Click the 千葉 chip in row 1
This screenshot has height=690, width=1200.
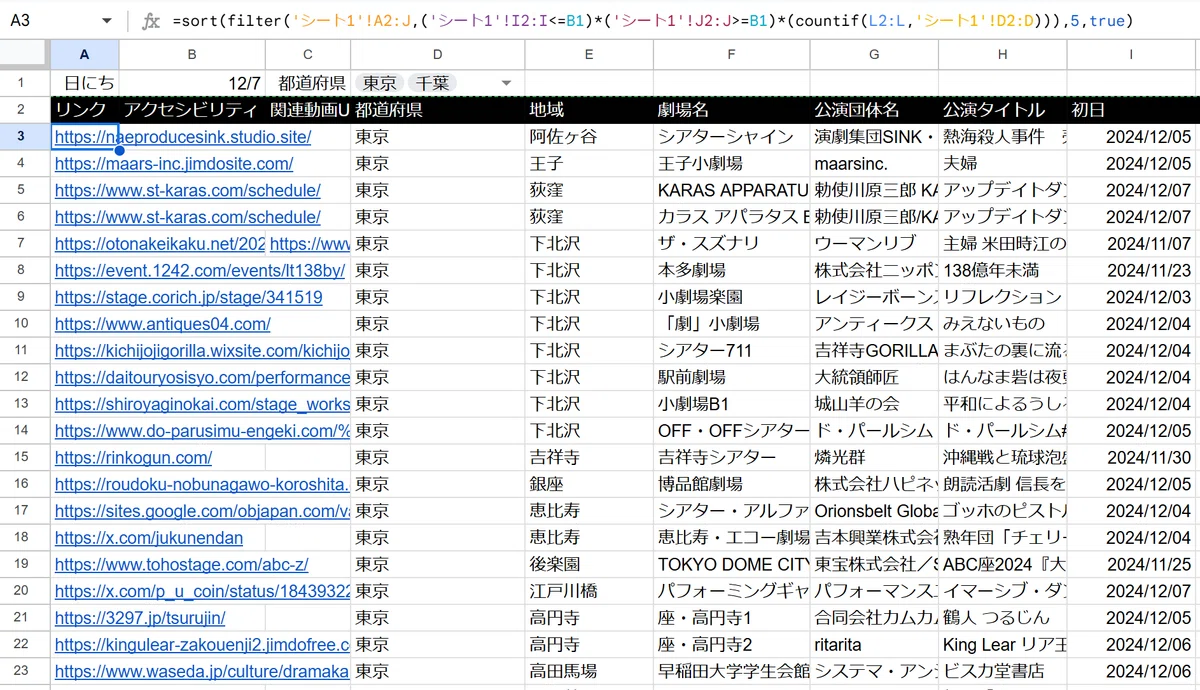tap(432, 83)
